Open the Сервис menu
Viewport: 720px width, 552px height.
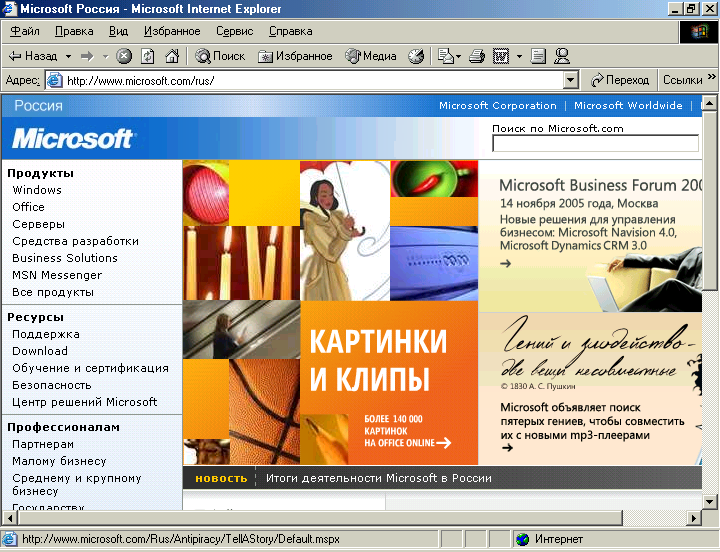(x=235, y=31)
